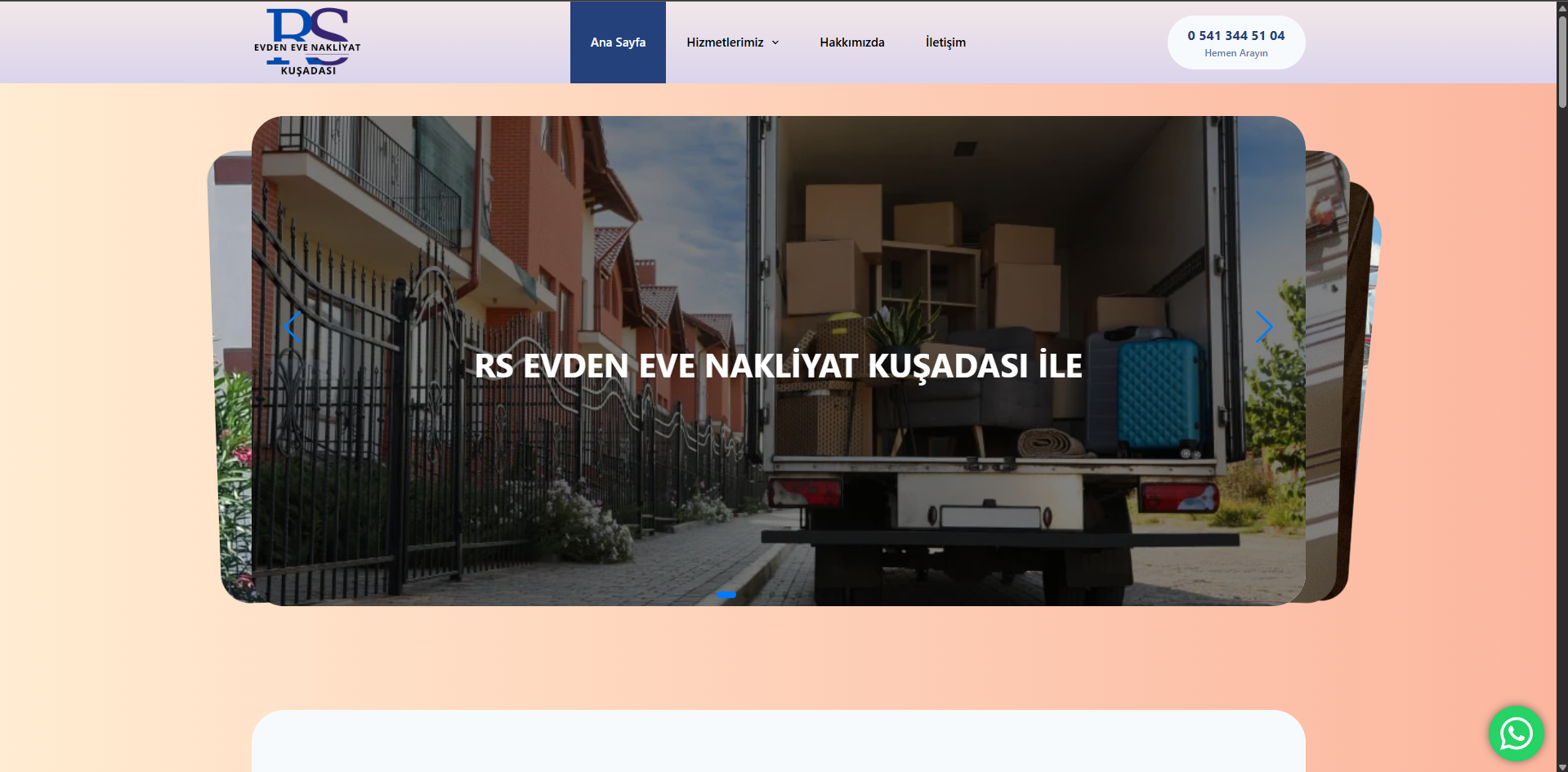Open the Hakkımızda page
The image size is (1568, 772).
[x=852, y=42]
